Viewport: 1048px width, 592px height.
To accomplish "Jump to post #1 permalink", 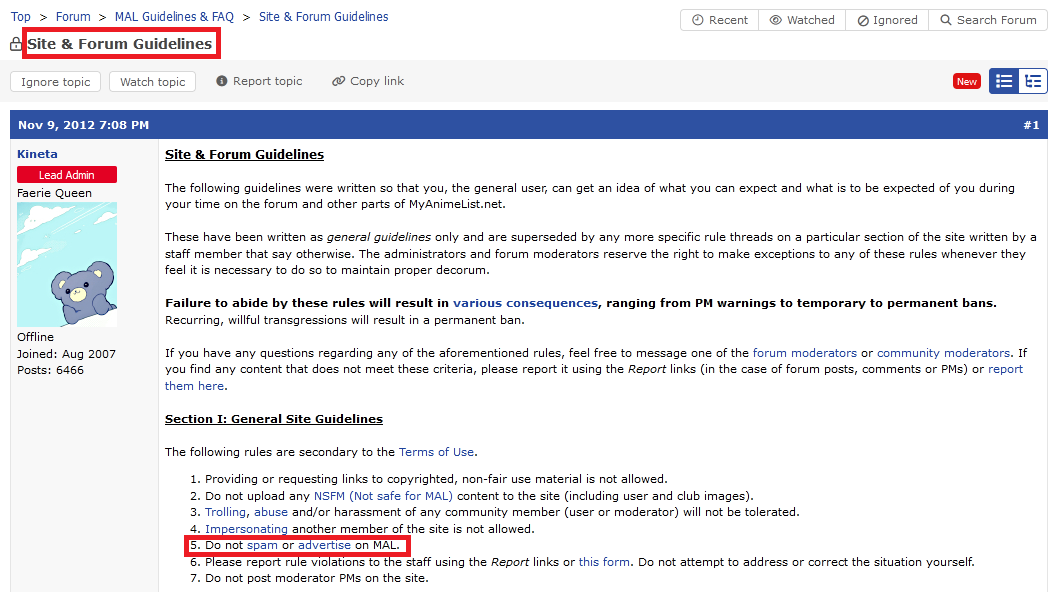I will [1031, 125].
